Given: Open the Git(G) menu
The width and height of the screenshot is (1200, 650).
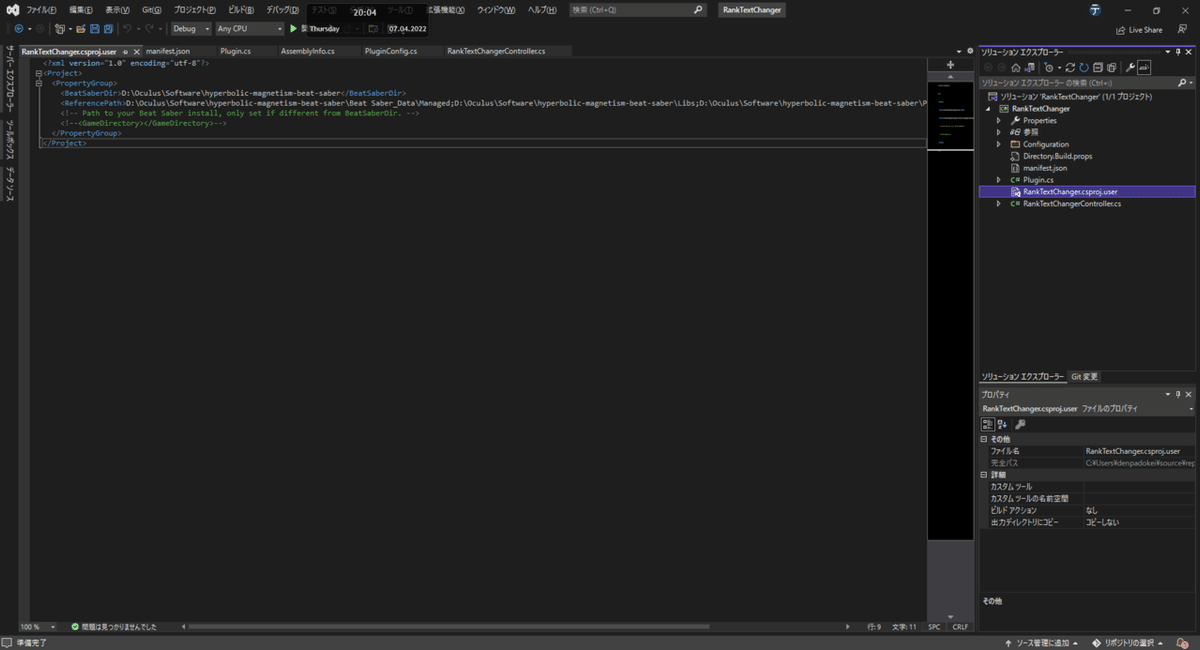Looking at the screenshot, I should coord(151,9).
